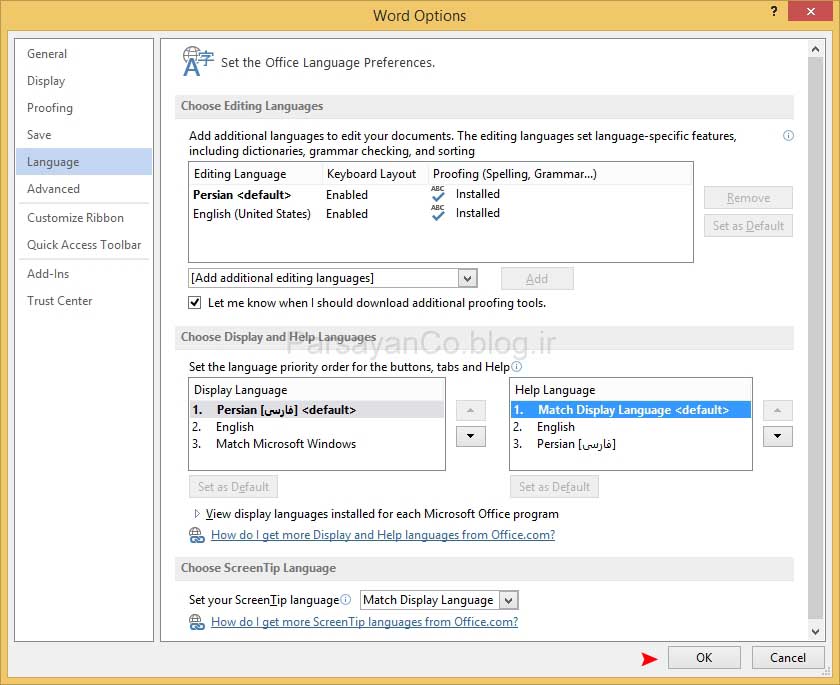Open the Add additional editing languages dropdown
The height and width of the screenshot is (685, 840).
[467, 278]
